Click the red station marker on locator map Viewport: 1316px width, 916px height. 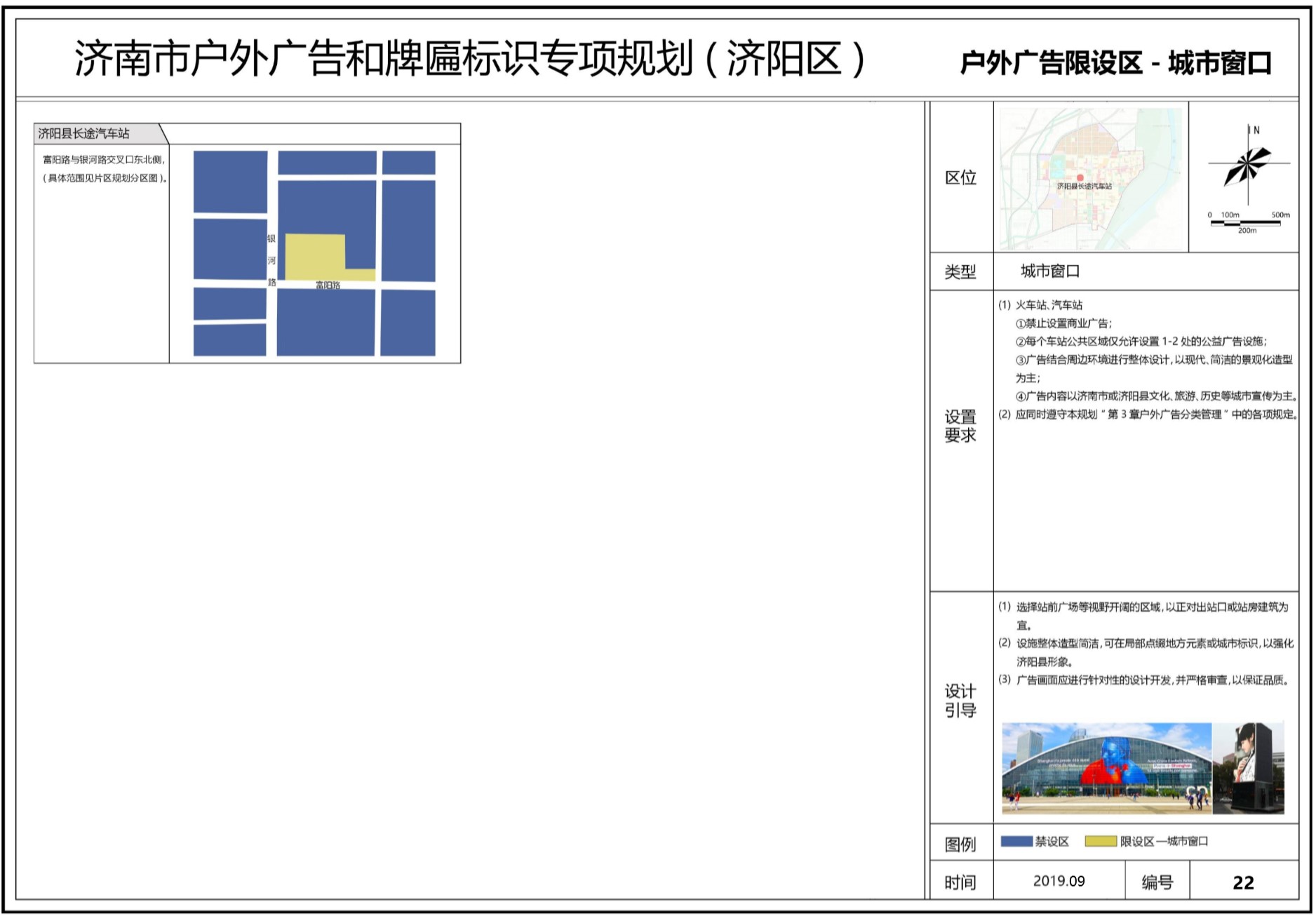pyautogui.click(x=1080, y=178)
